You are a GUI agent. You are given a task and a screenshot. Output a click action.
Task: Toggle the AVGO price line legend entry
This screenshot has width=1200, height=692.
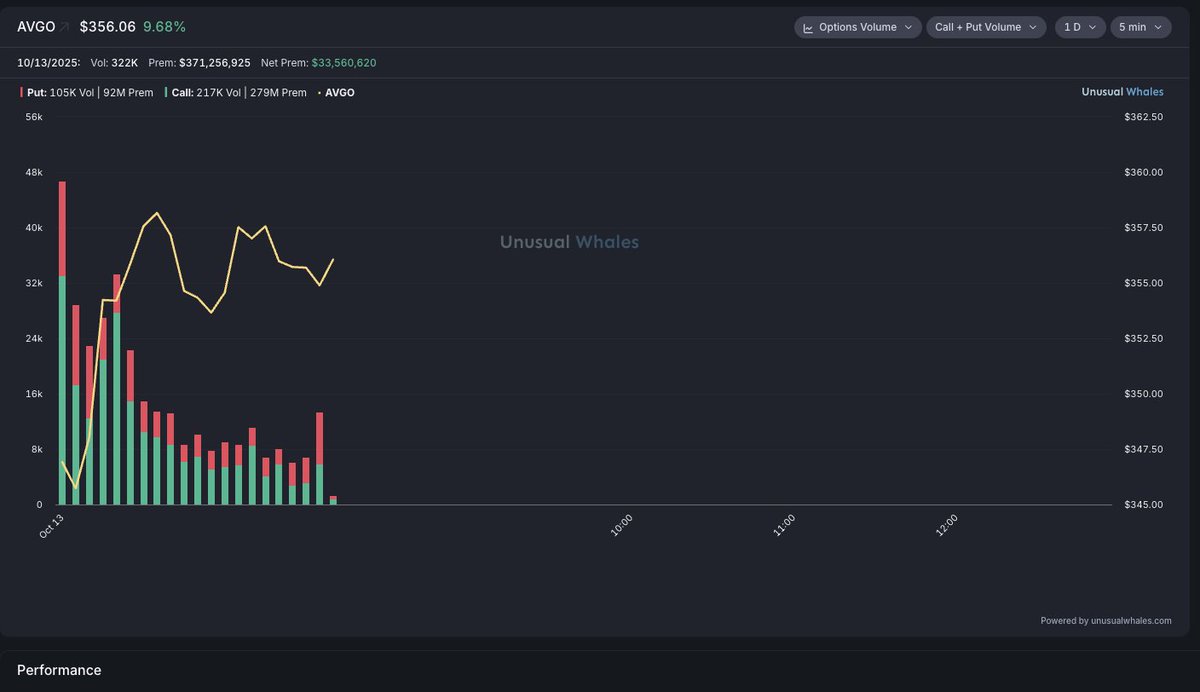(339, 93)
